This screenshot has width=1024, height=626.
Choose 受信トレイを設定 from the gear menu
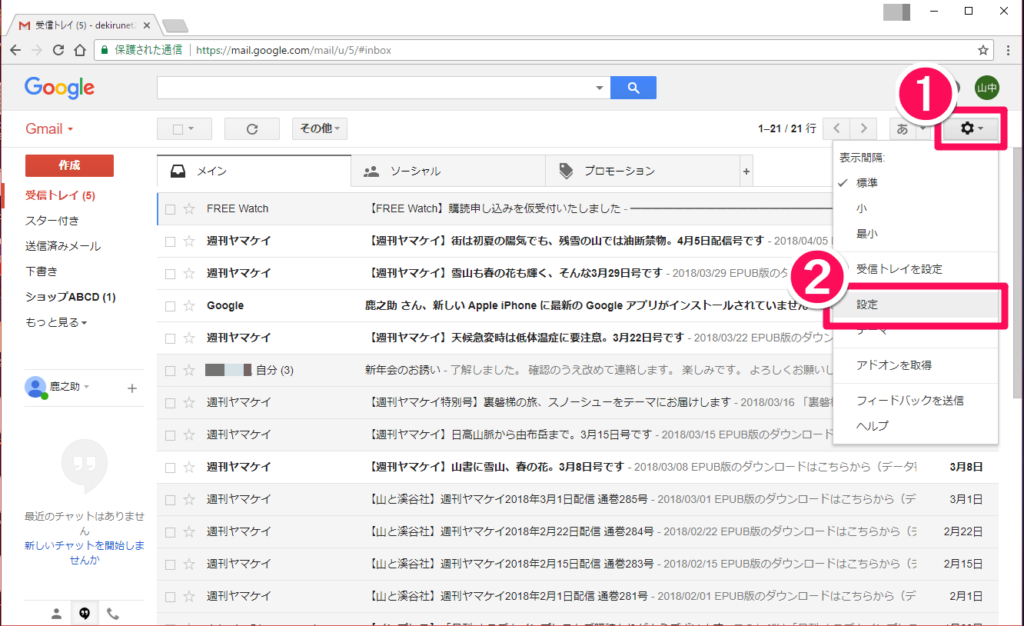coord(916,269)
